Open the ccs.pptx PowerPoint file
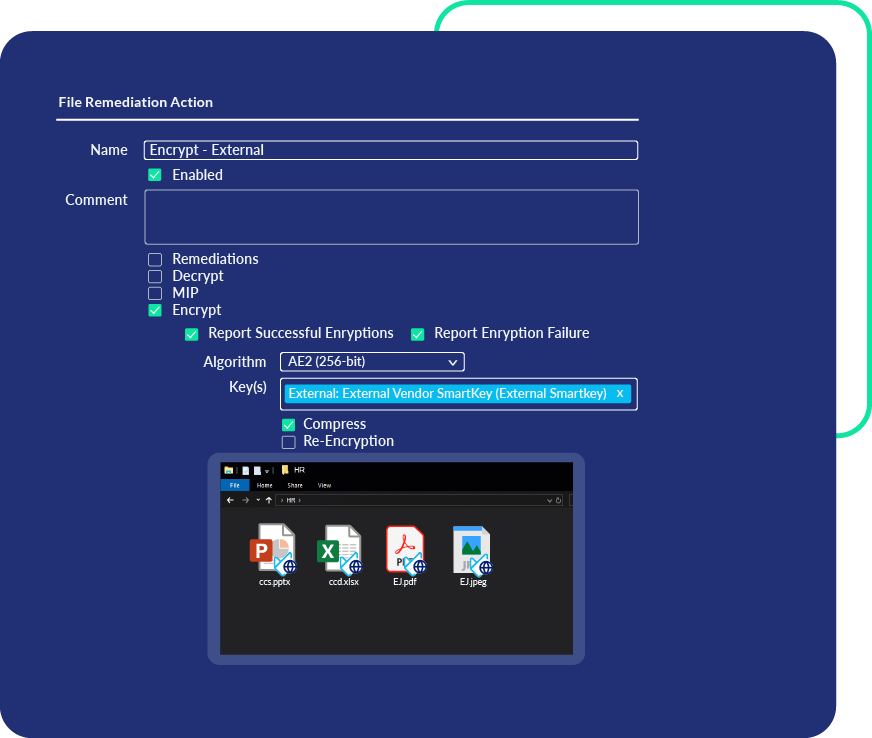Image resolution: width=872 pixels, height=738 pixels. (274, 550)
